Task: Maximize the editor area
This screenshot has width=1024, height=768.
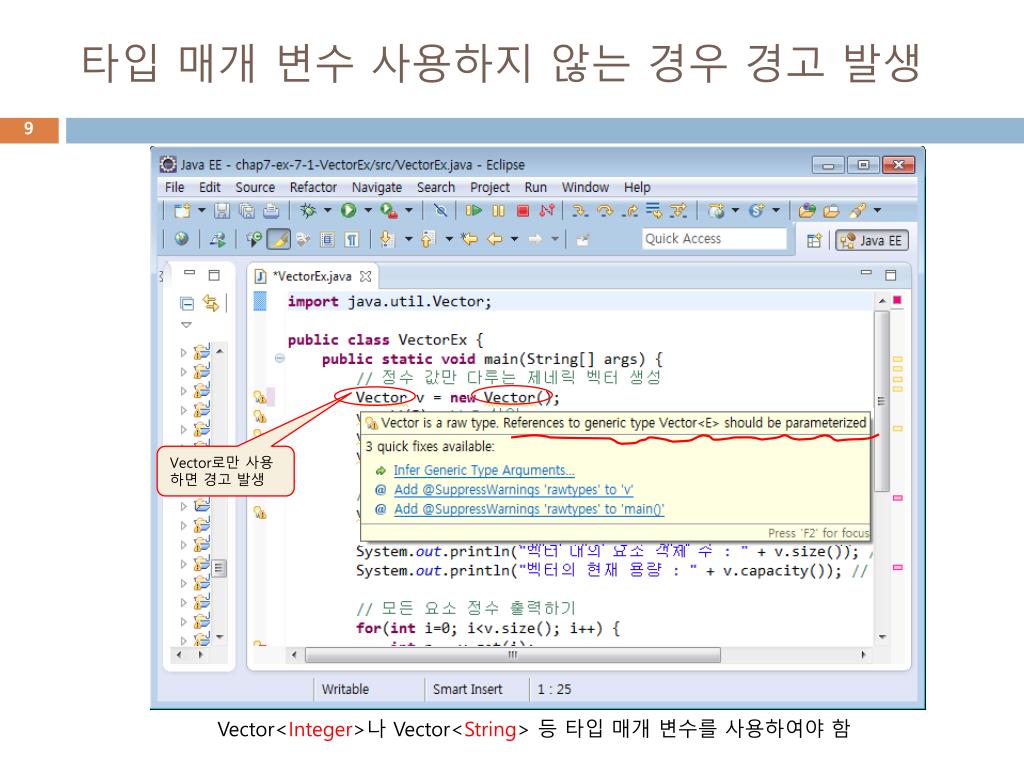Action: (890, 275)
